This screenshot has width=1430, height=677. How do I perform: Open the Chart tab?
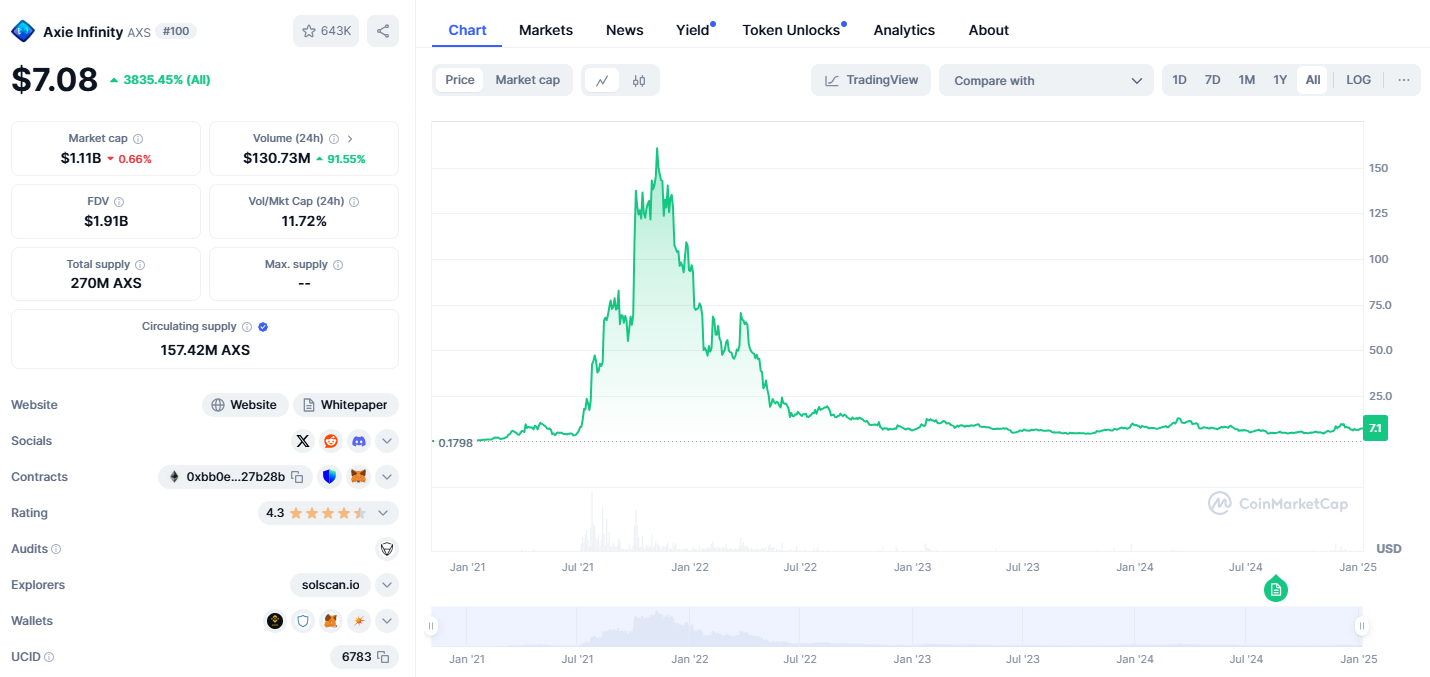point(467,30)
